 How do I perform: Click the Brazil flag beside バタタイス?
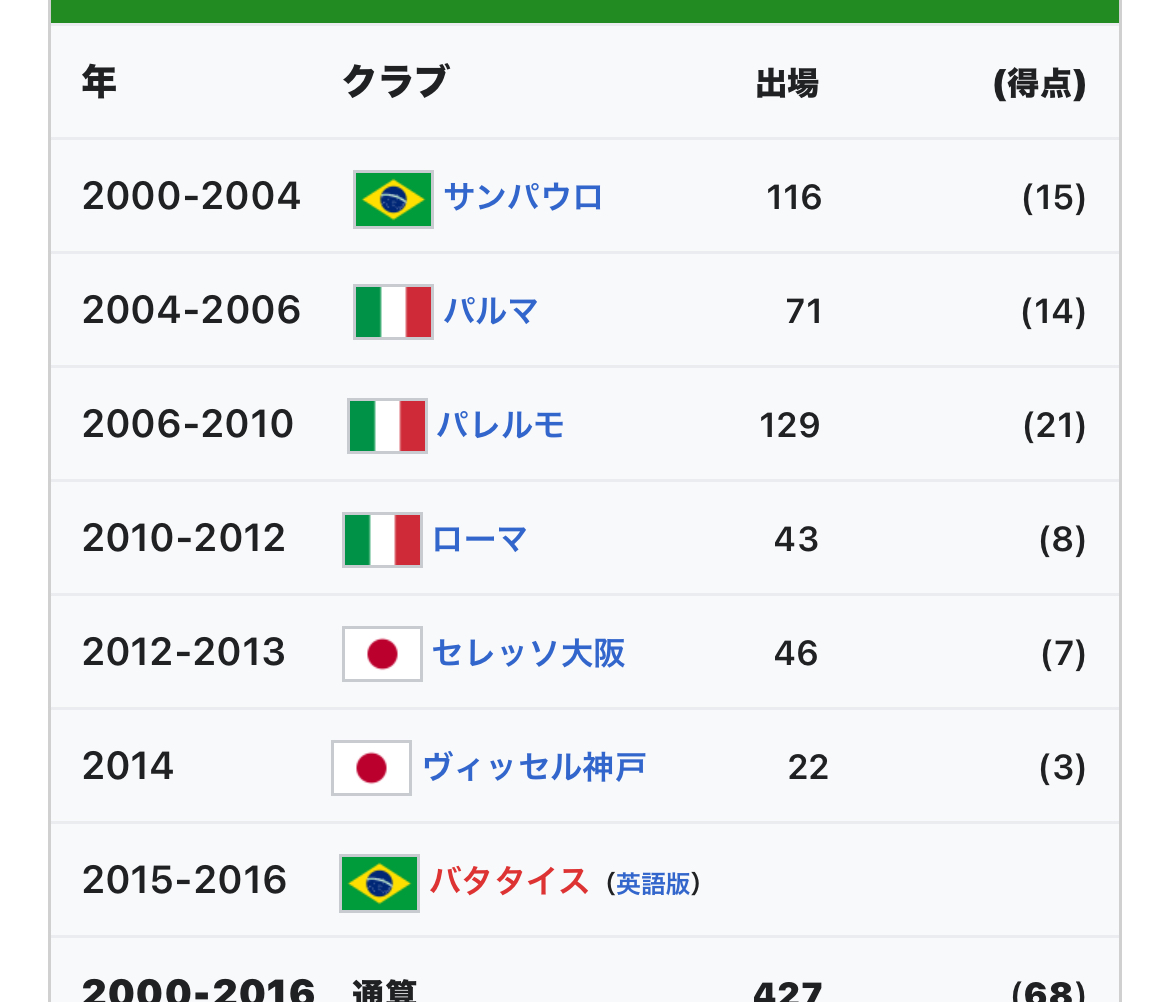[379, 883]
